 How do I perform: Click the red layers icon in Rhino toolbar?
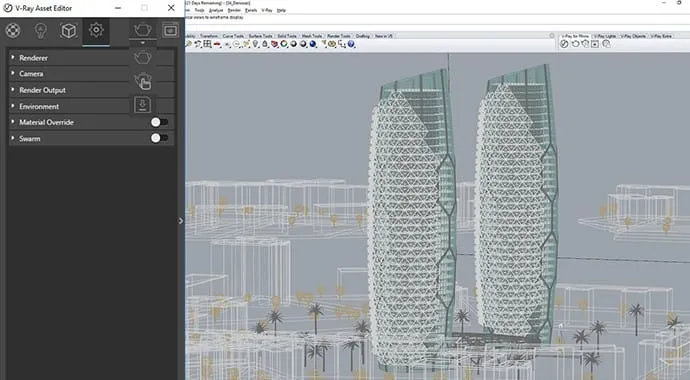click(274, 44)
